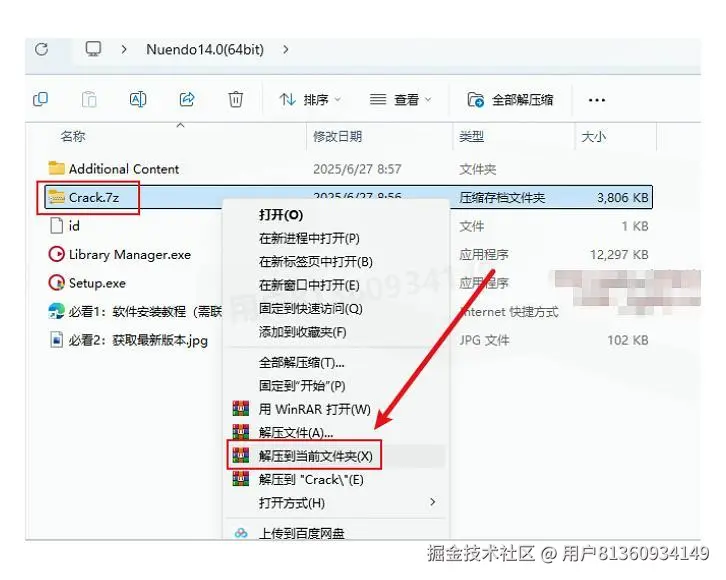Choose 全部解压缩(T)... menu entry
The width and height of the screenshot is (726, 580).
point(301,362)
